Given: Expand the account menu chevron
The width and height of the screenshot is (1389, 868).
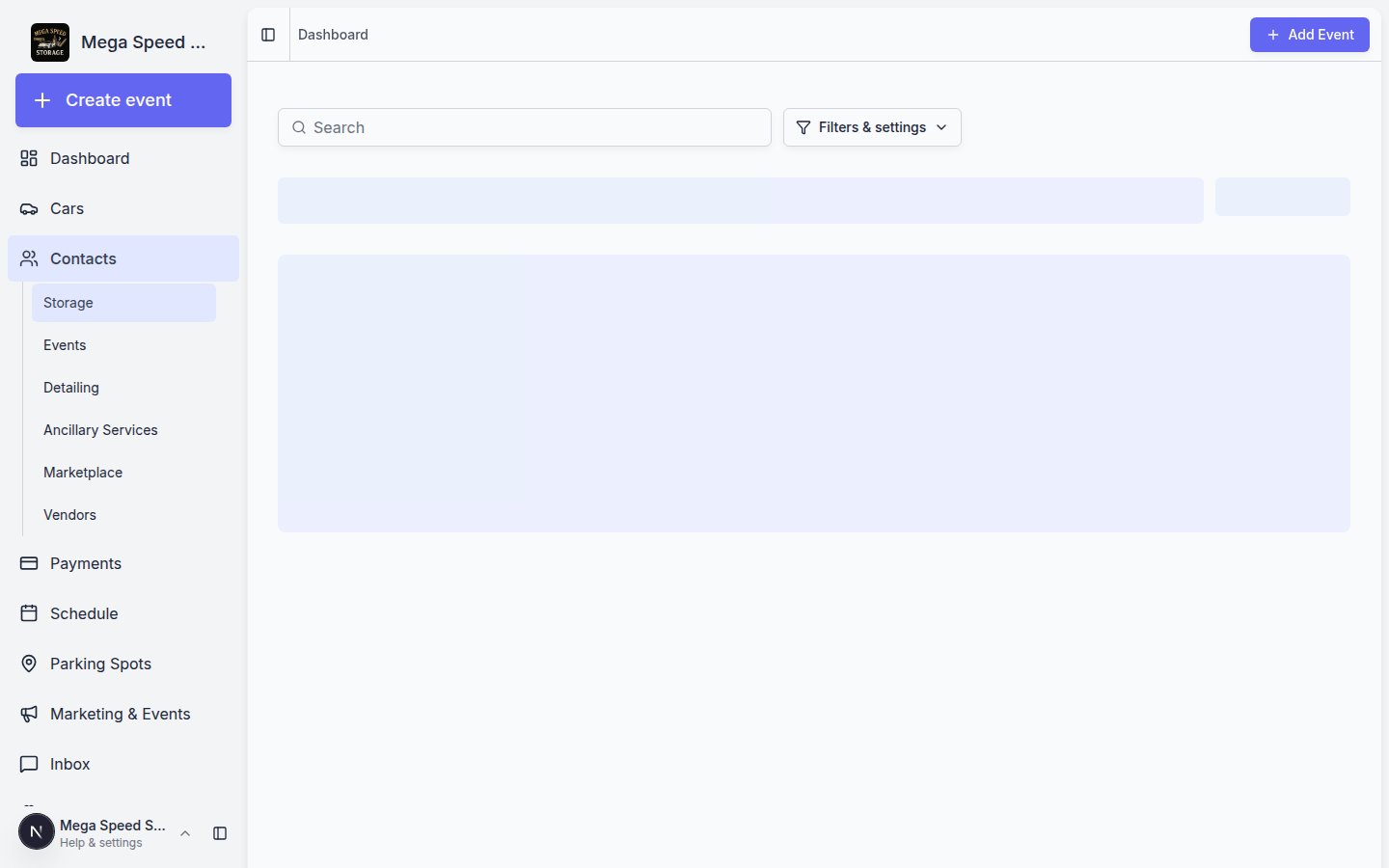Looking at the screenshot, I should [185, 833].
